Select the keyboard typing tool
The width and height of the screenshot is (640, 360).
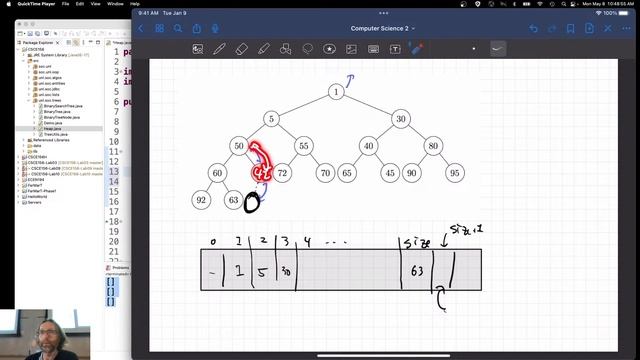(373, 49)
